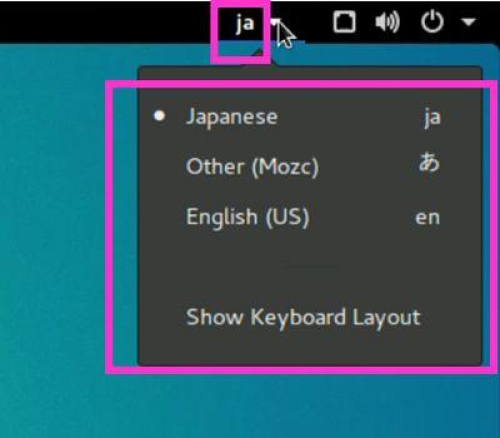This screenshot has height=438, width=500.
Task: Click the empty radio spot before English (US)
Action: 159,217
